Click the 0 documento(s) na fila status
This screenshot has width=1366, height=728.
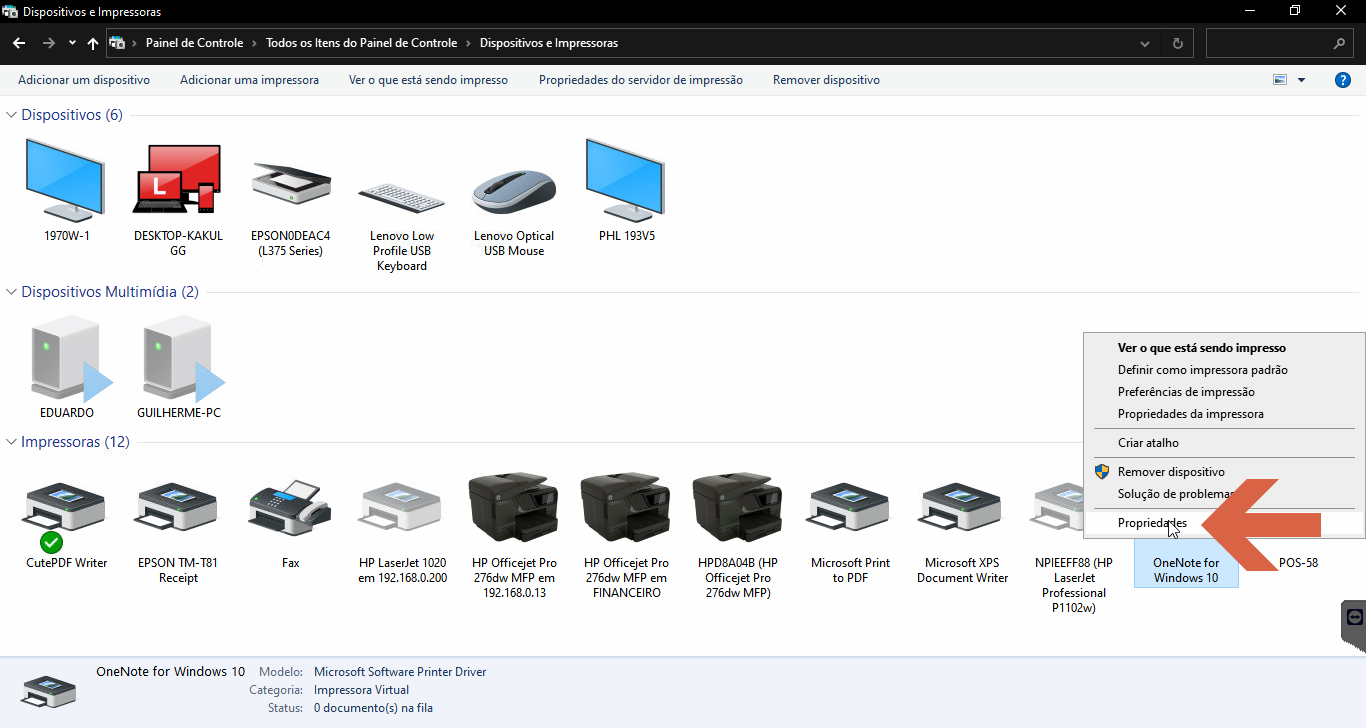pyautogui.click(x=373, y=708)
